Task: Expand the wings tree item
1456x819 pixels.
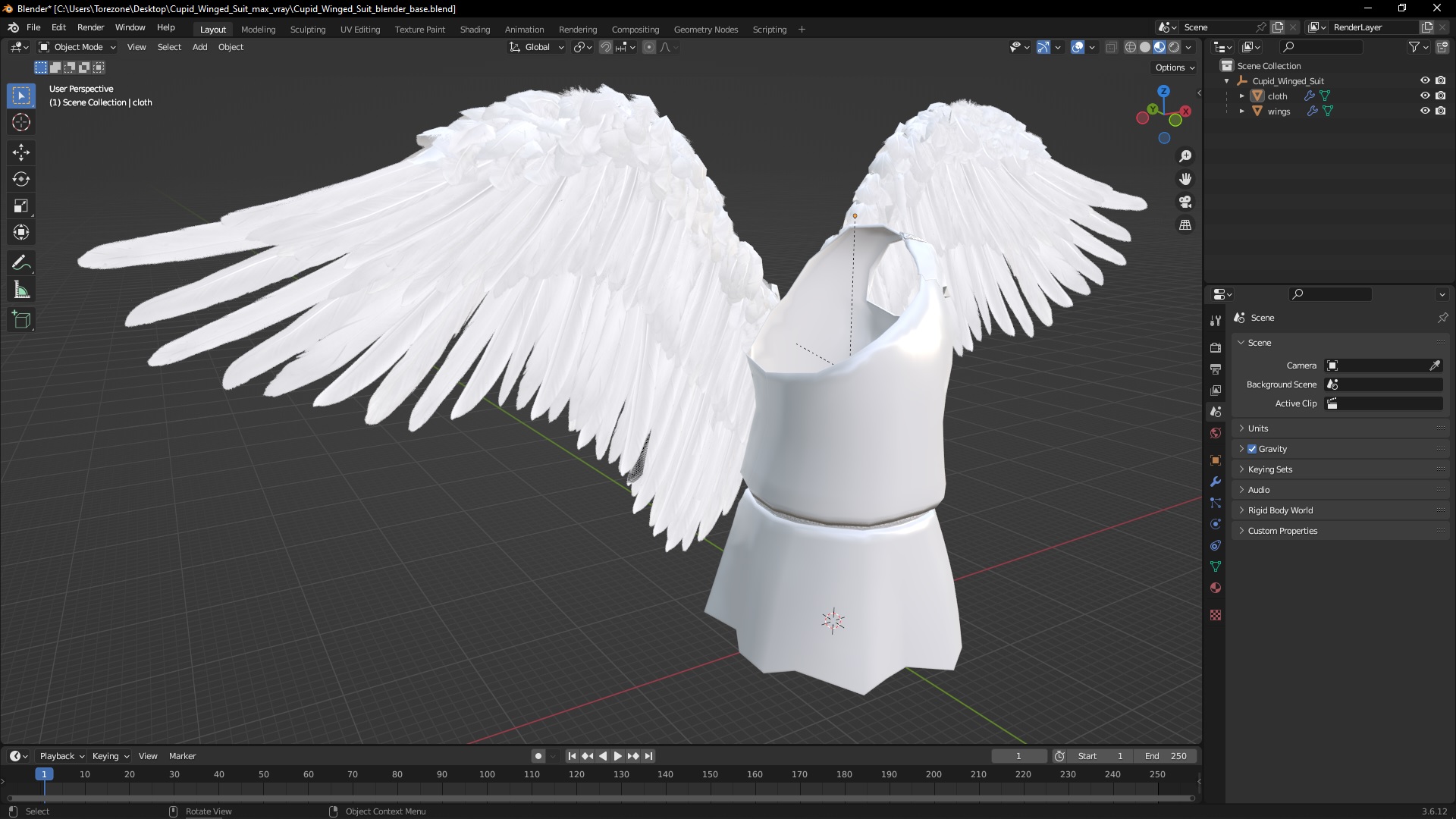Action: (1241, 111)
